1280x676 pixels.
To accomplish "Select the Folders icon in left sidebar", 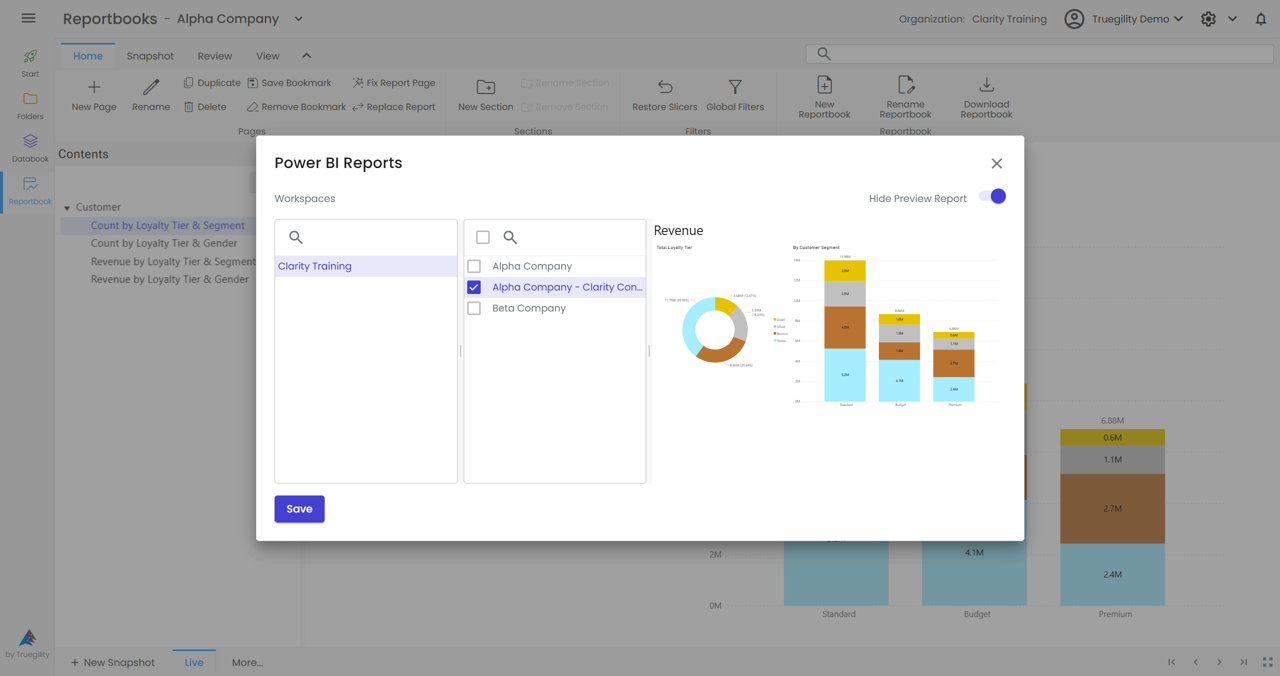I will pyautogui.click(x=29, y=100).
